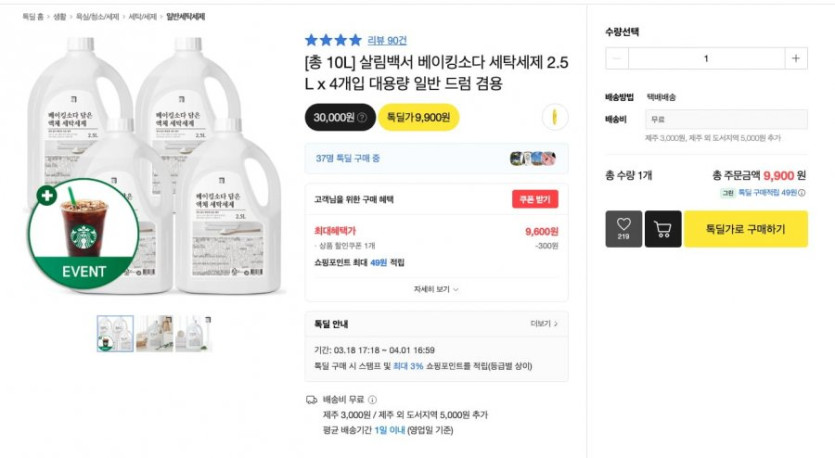Increase quantity with the plus button

click(x=795, y=58)
